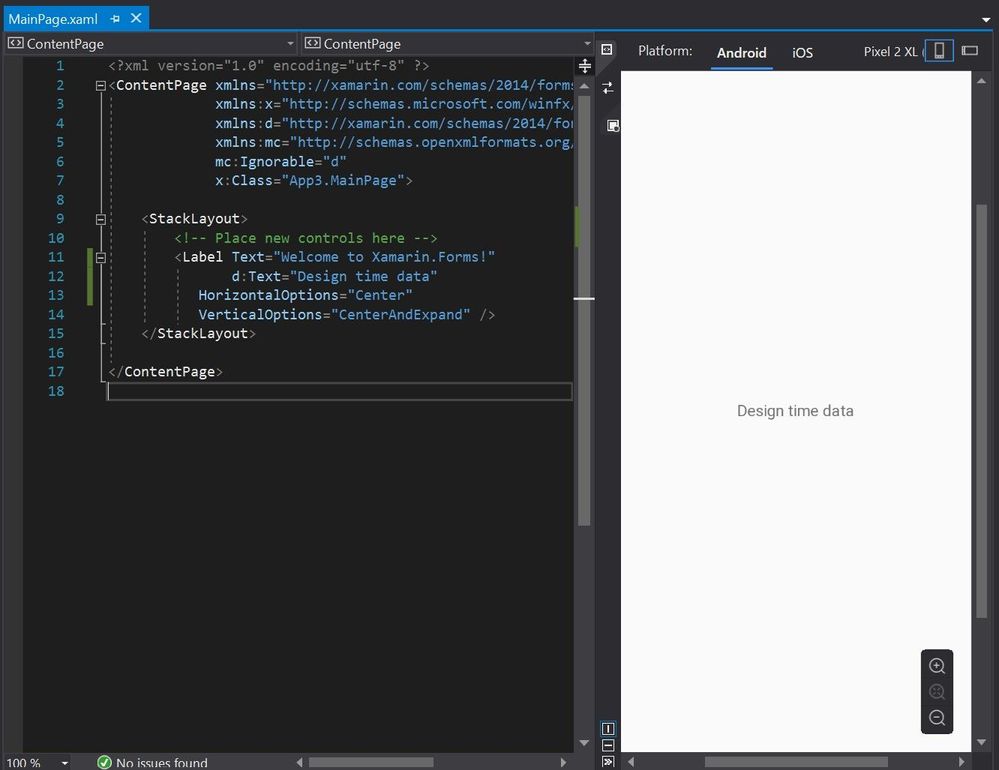Click the split editor handle icon
999x770 pixels.
pyautogui.click(x=585, y=66)
